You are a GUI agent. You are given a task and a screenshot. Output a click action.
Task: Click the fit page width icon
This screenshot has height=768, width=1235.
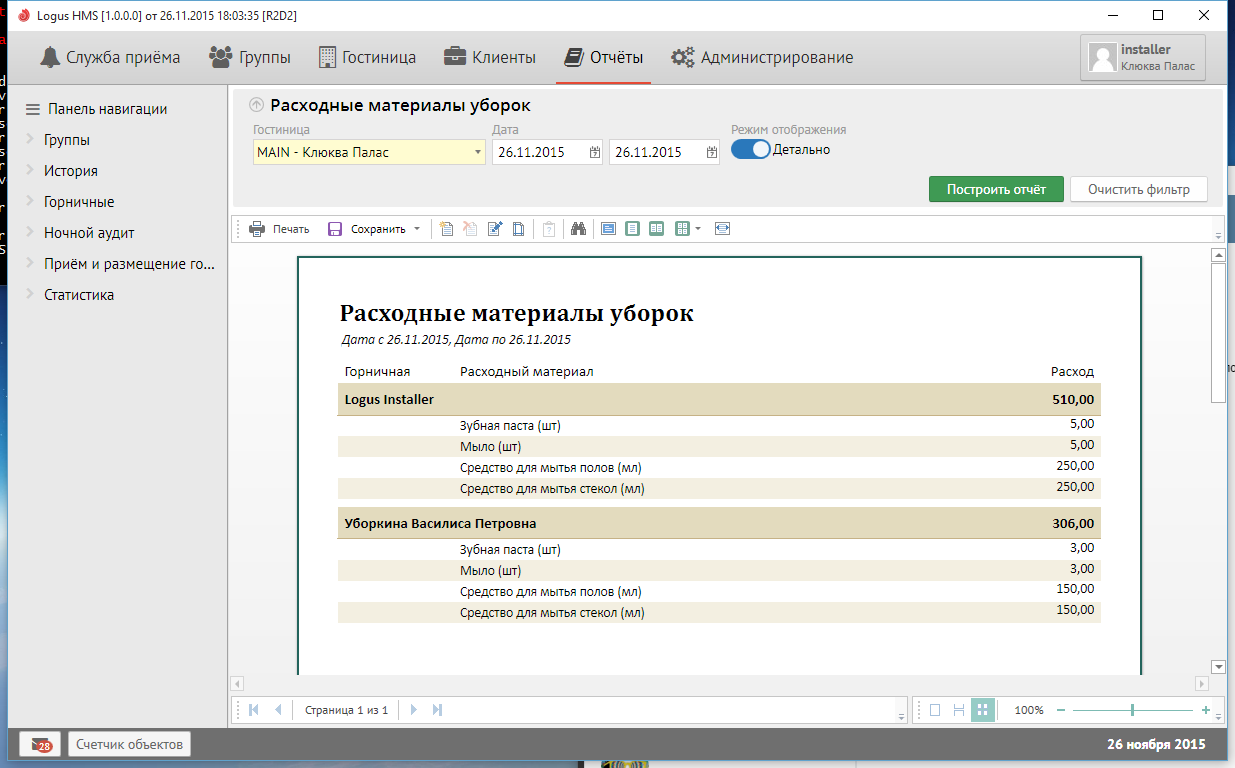point(722,229)
